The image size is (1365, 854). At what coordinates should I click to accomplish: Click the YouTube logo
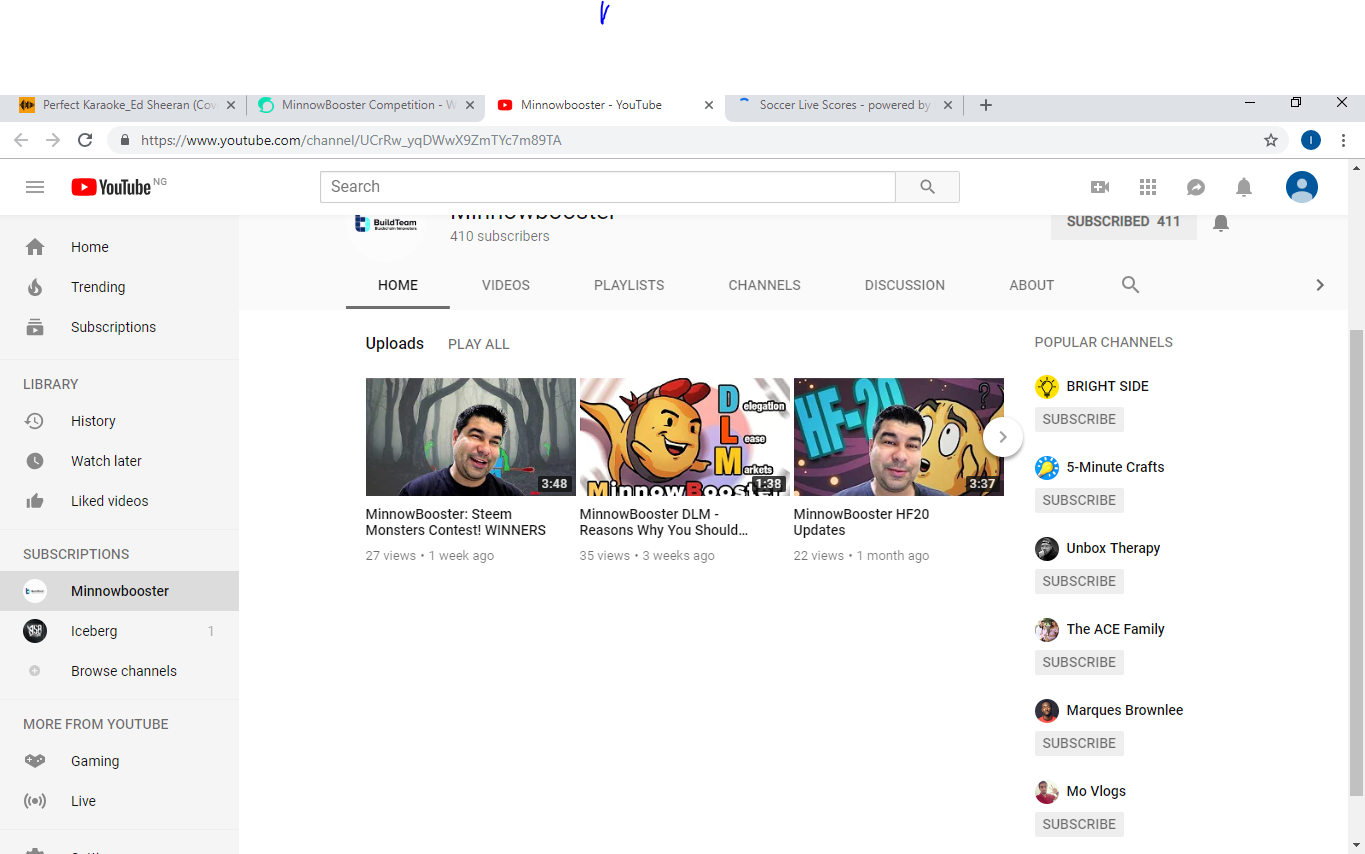[x=111, y=187]
